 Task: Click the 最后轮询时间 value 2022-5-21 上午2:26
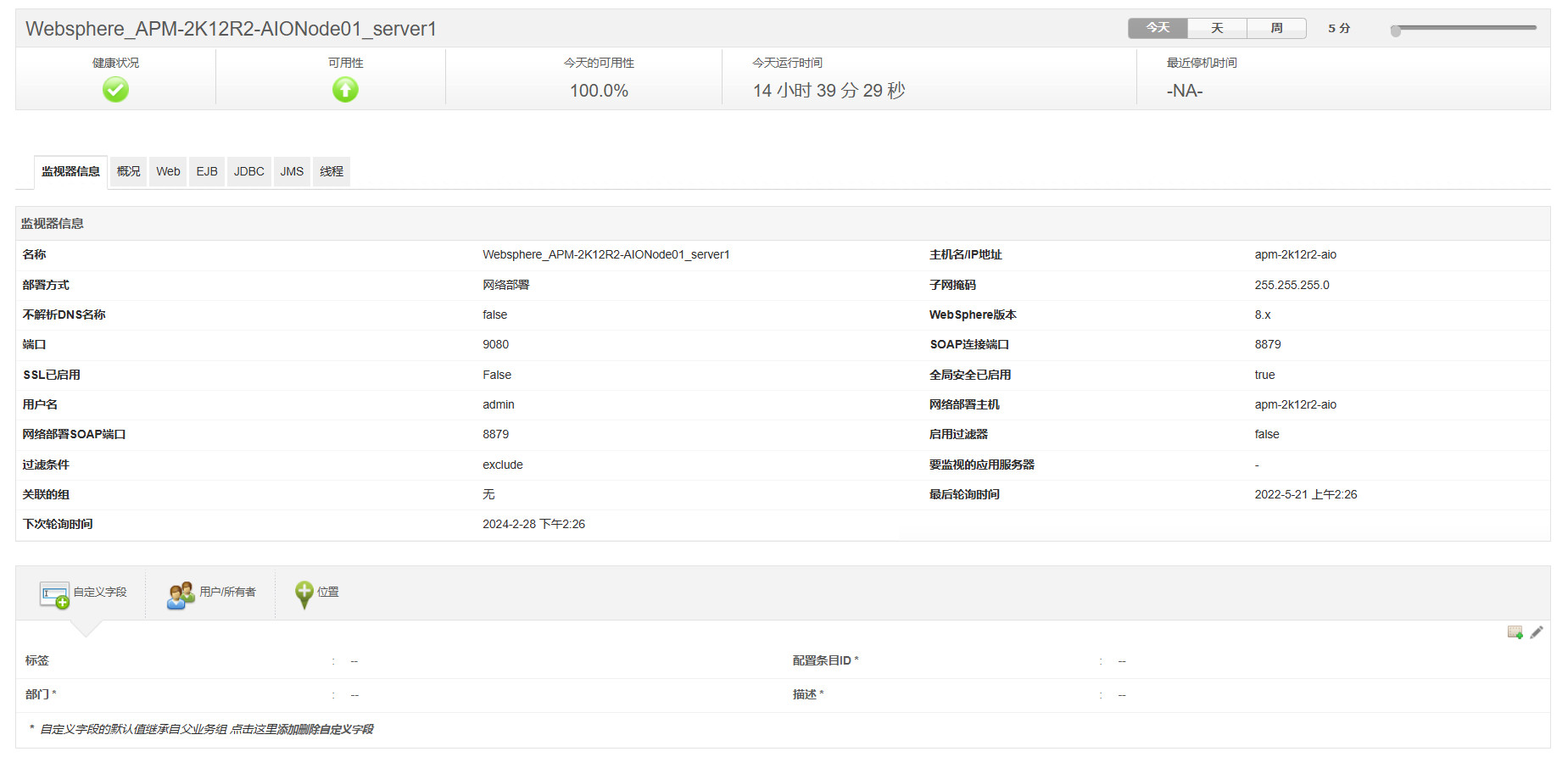click(x=1306, y=494)
